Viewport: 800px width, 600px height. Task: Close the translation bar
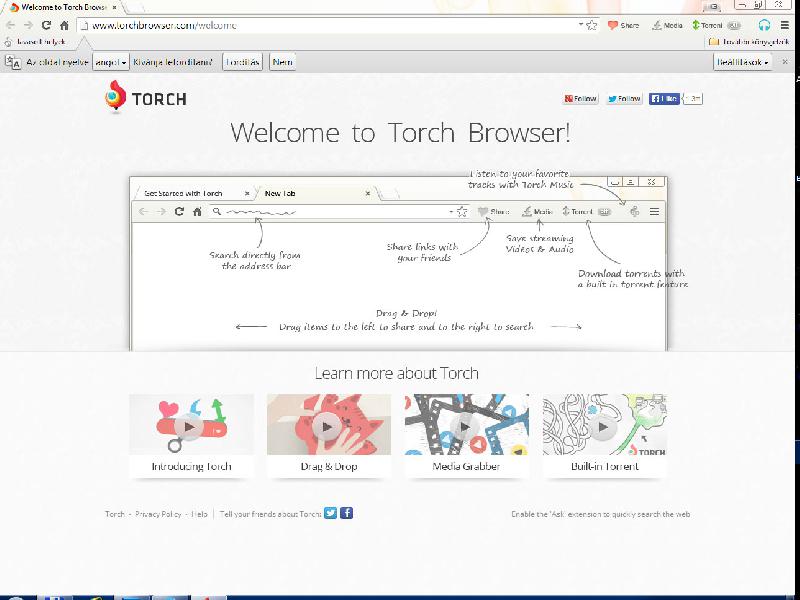point(785,62)
